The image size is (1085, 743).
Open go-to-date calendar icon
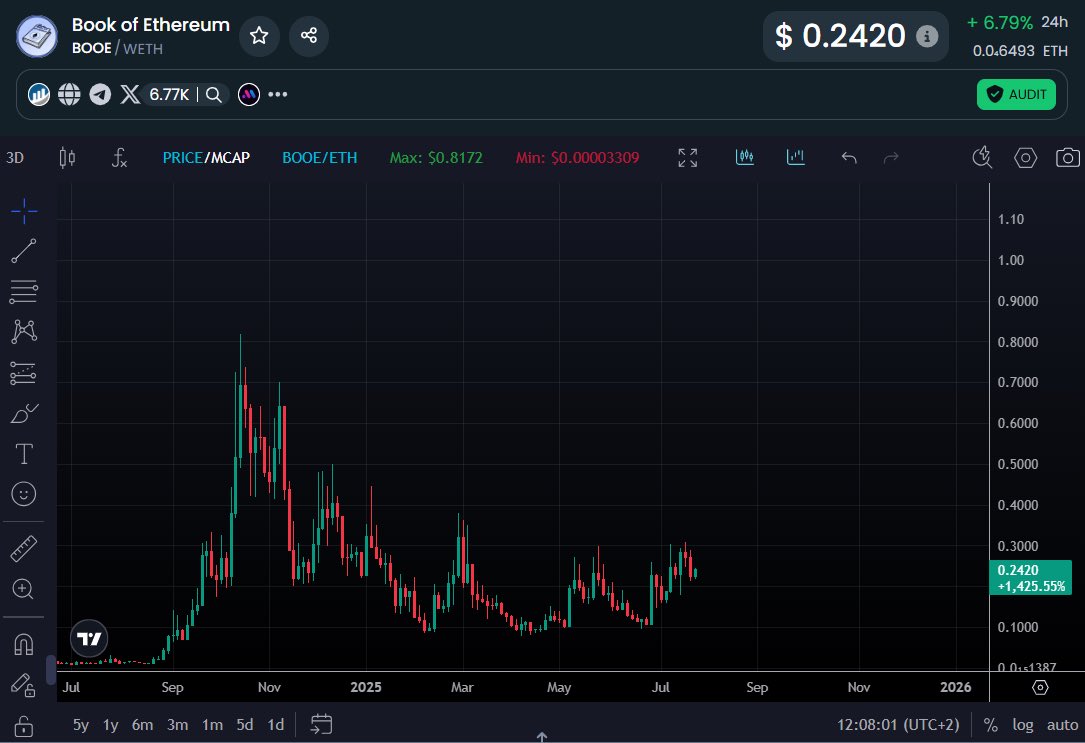[321, 724]
